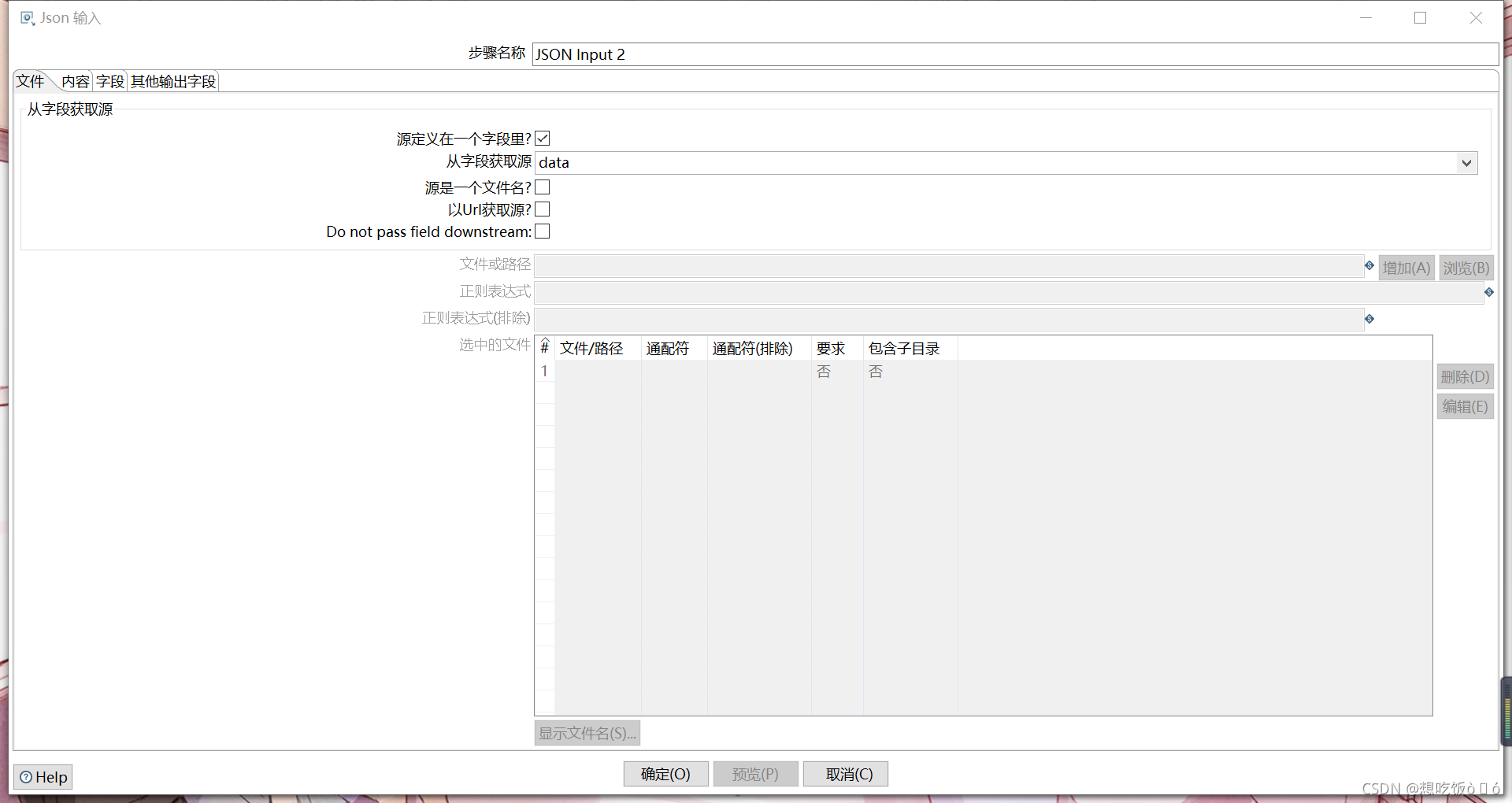The width and height of the screenshot is (1512, 803).
Task: Click the 正则表达式 text field
Action: pyautogui.click(x=1009, y=293)
